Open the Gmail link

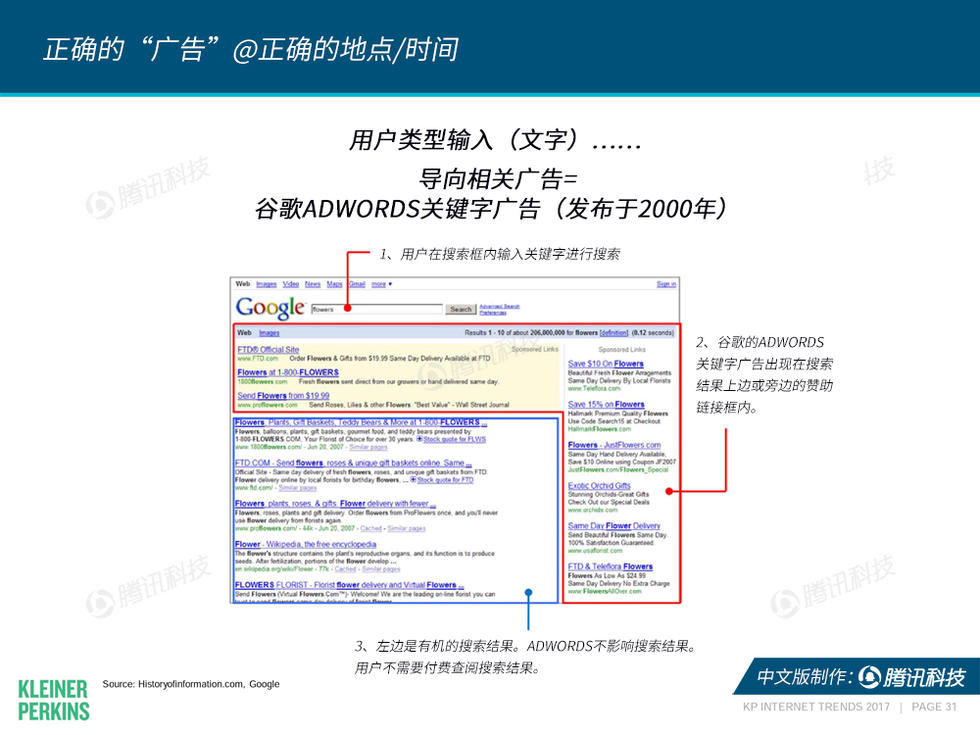click(x=357, y=284)
